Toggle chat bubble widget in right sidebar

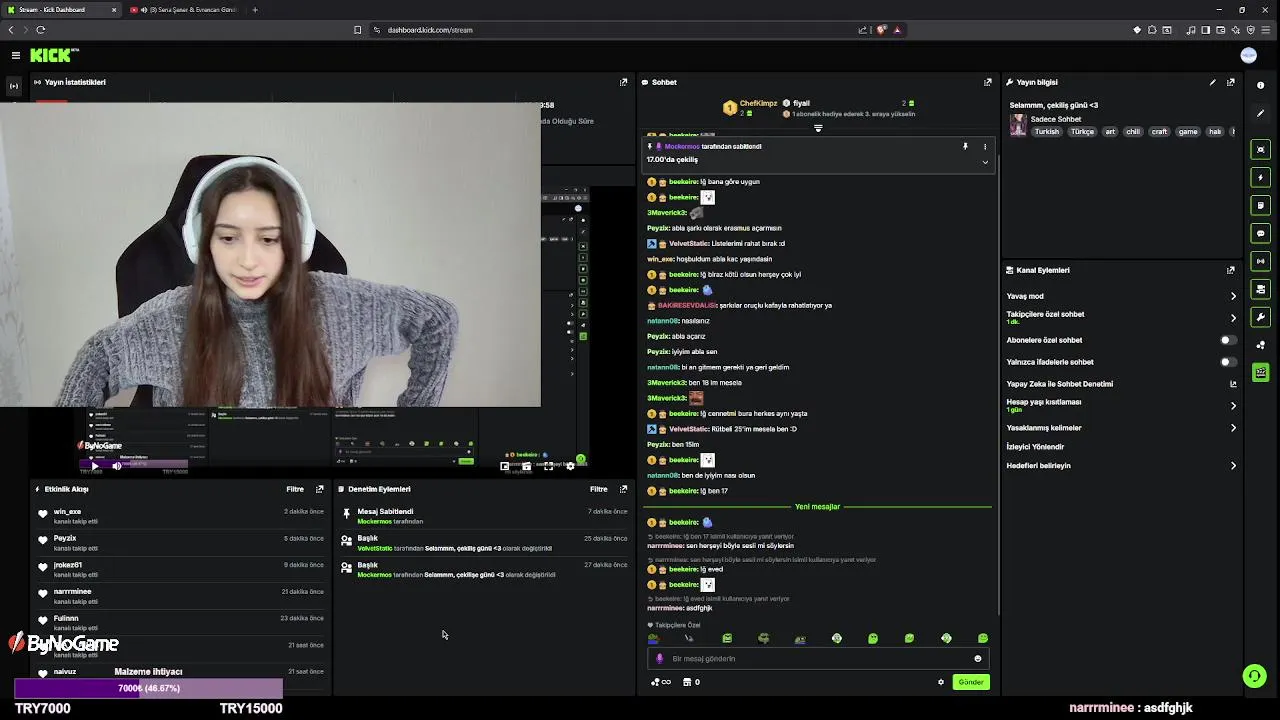[1261, 233]
